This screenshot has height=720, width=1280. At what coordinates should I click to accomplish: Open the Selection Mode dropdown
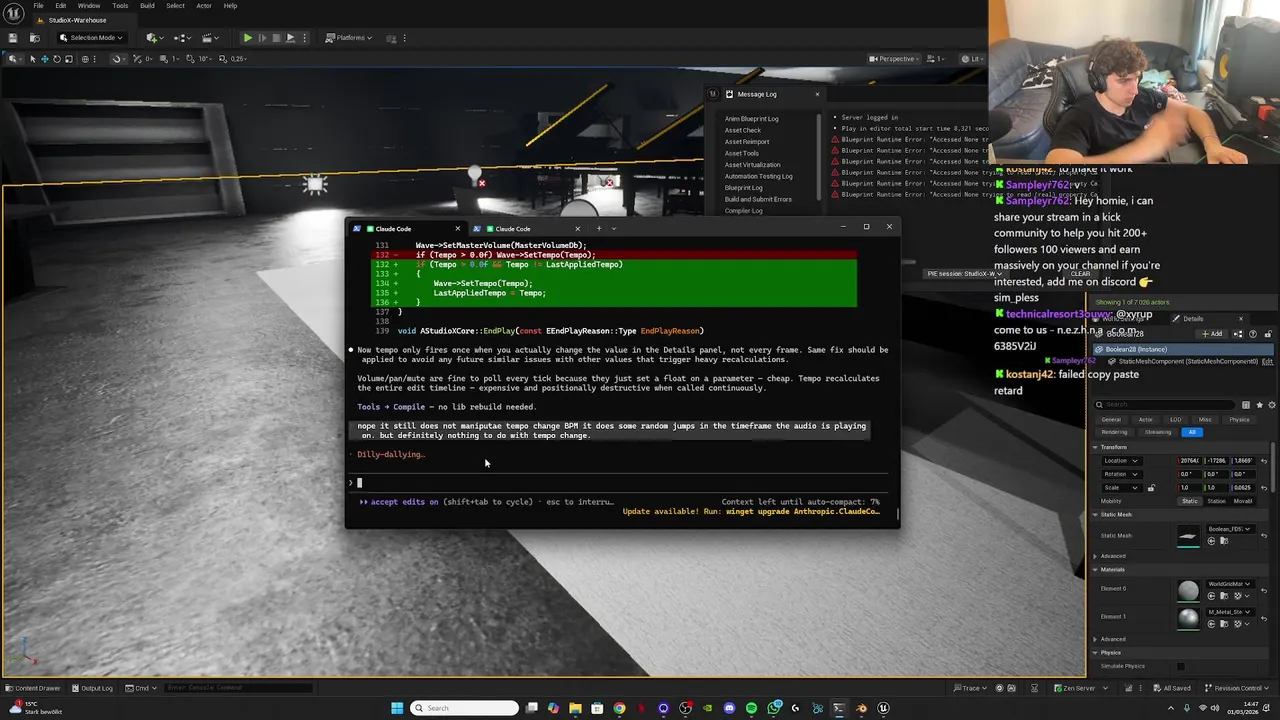pos(91,38)
